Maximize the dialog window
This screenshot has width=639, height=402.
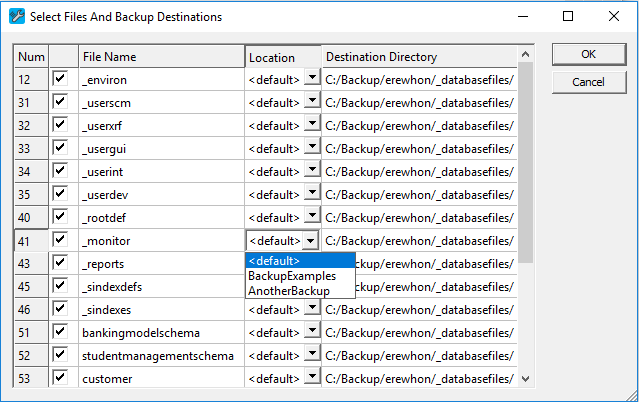point(568,16)
